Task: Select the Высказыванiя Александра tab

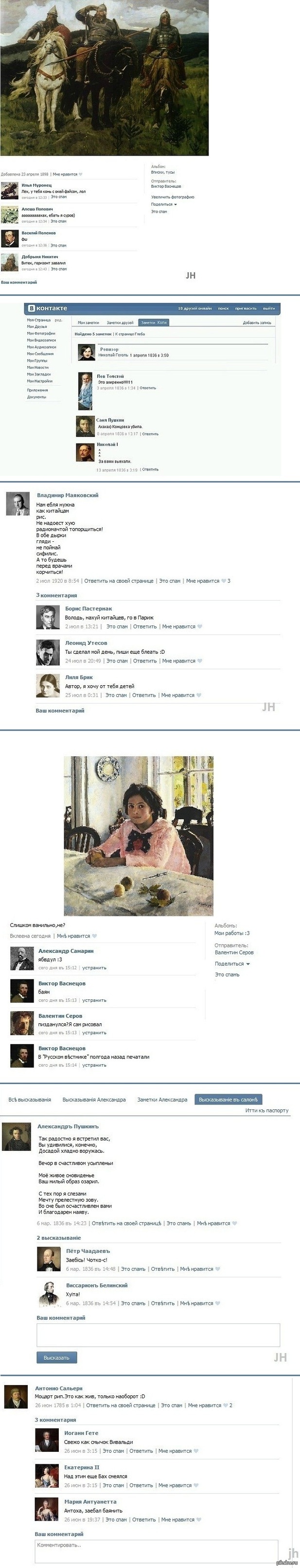Action: [94, 1099]
